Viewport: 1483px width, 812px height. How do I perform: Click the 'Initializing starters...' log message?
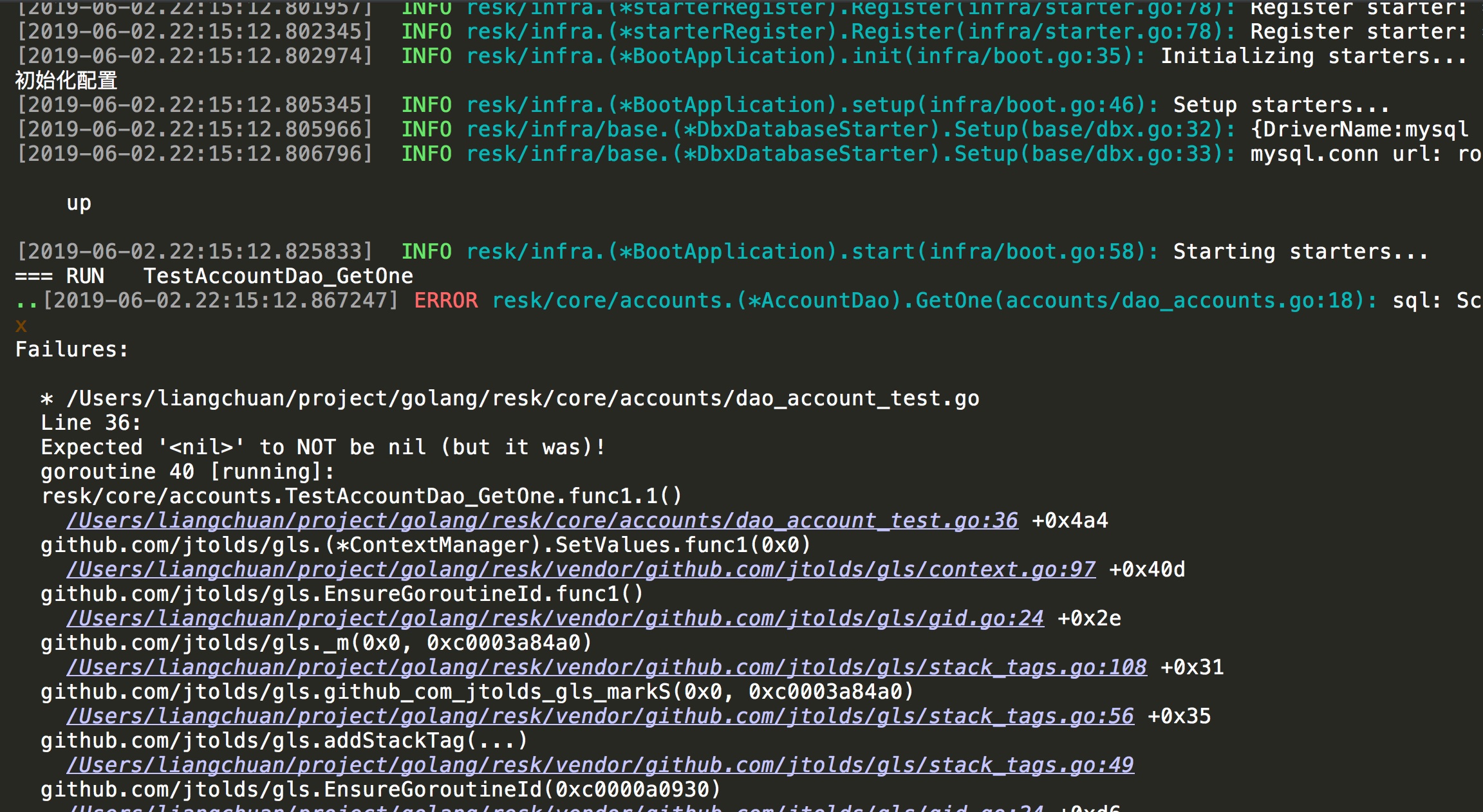pyautogui.click(x=1314, y=55)
